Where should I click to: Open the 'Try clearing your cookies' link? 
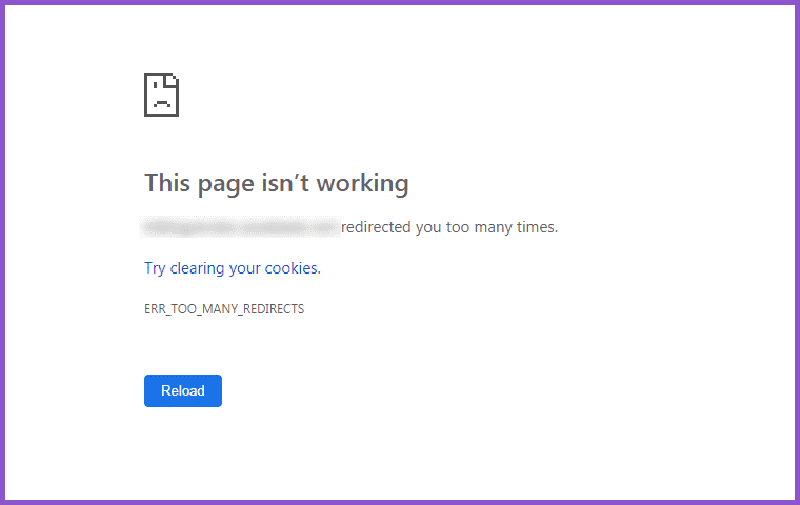(x=232, y=268)
